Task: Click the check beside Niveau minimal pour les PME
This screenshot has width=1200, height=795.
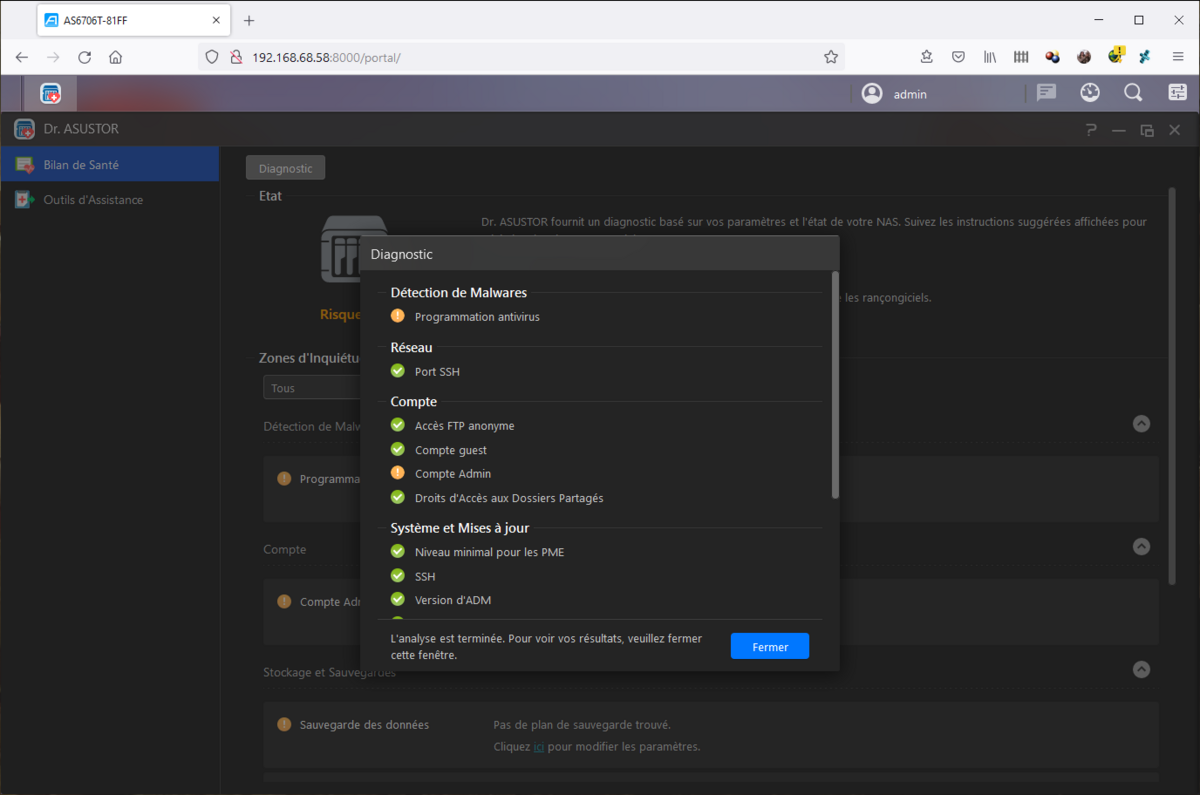Action: pos(398,551)
